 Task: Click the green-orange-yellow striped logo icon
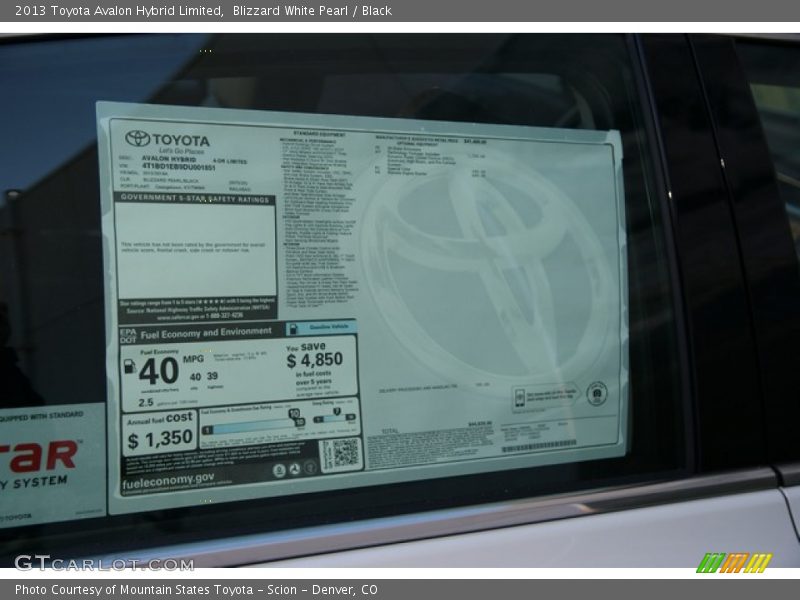[735, 563]
